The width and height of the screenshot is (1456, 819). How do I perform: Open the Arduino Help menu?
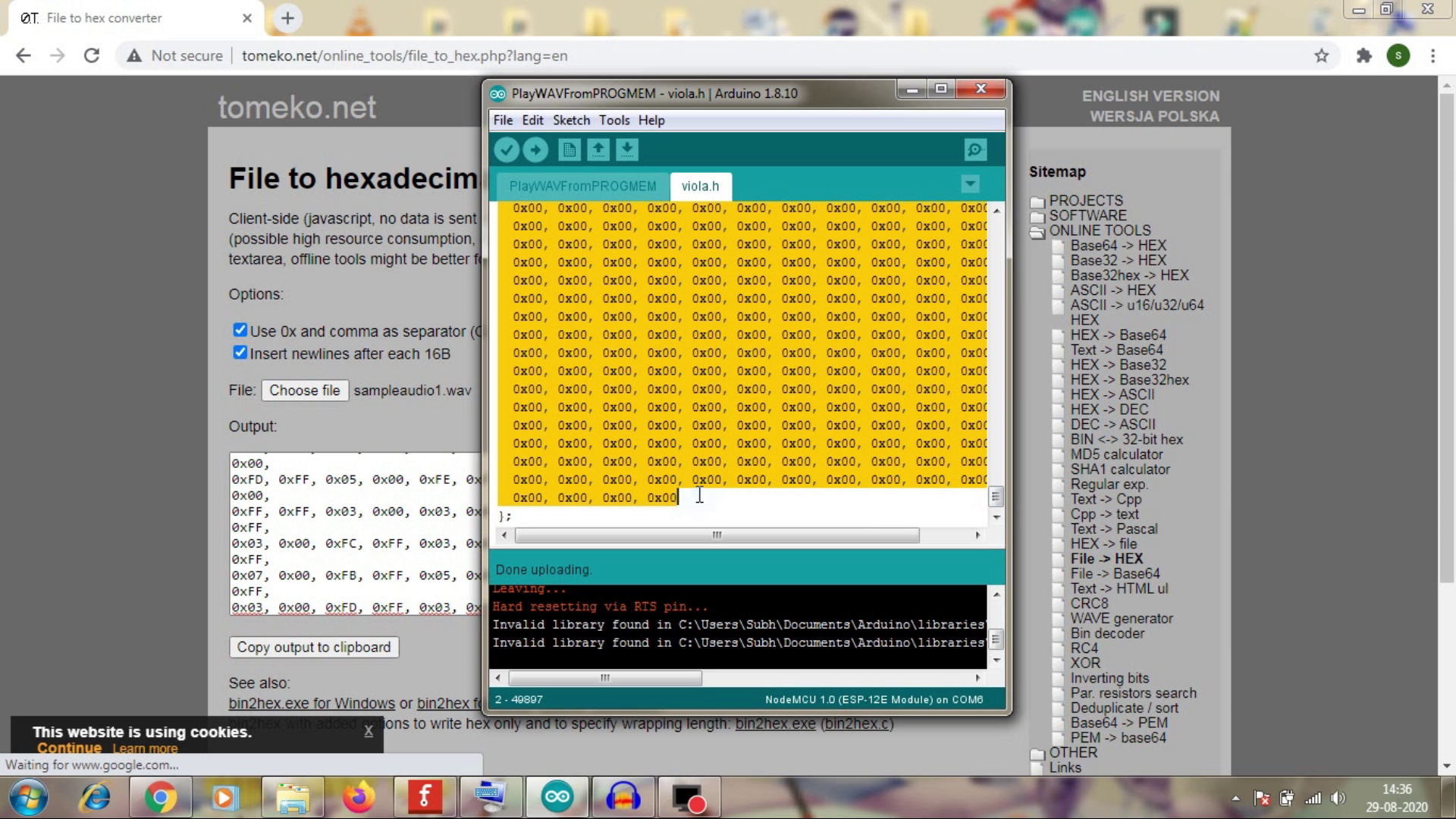point(651,121)
